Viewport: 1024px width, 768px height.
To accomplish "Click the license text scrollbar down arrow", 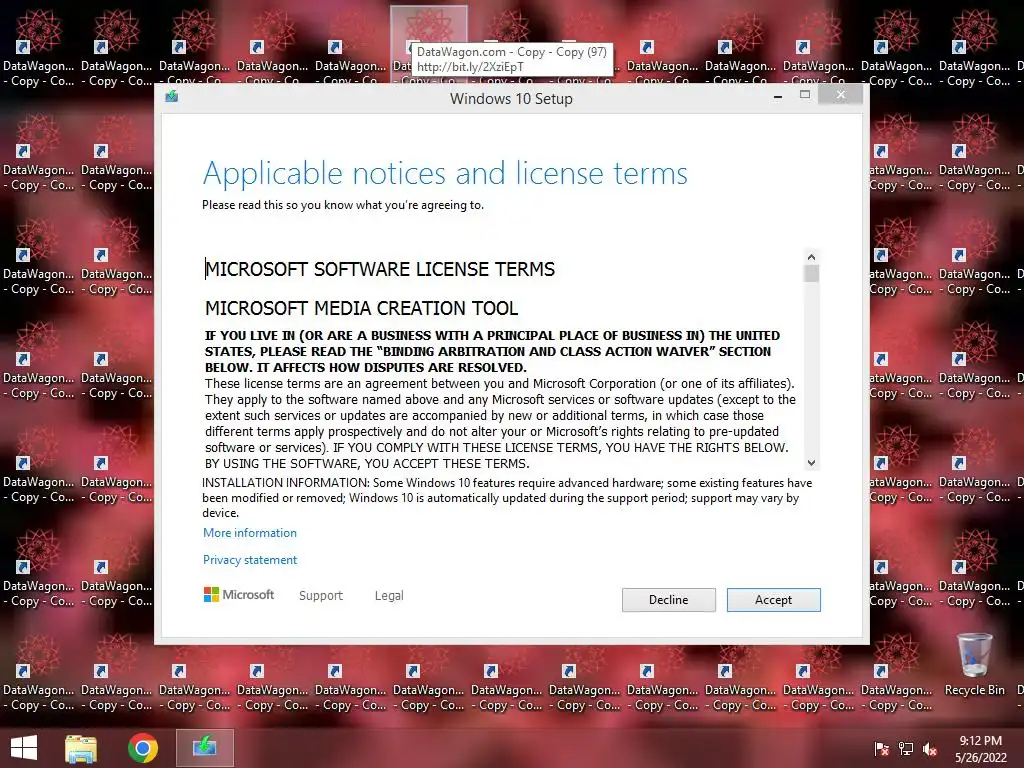I will tap(811, 463).
